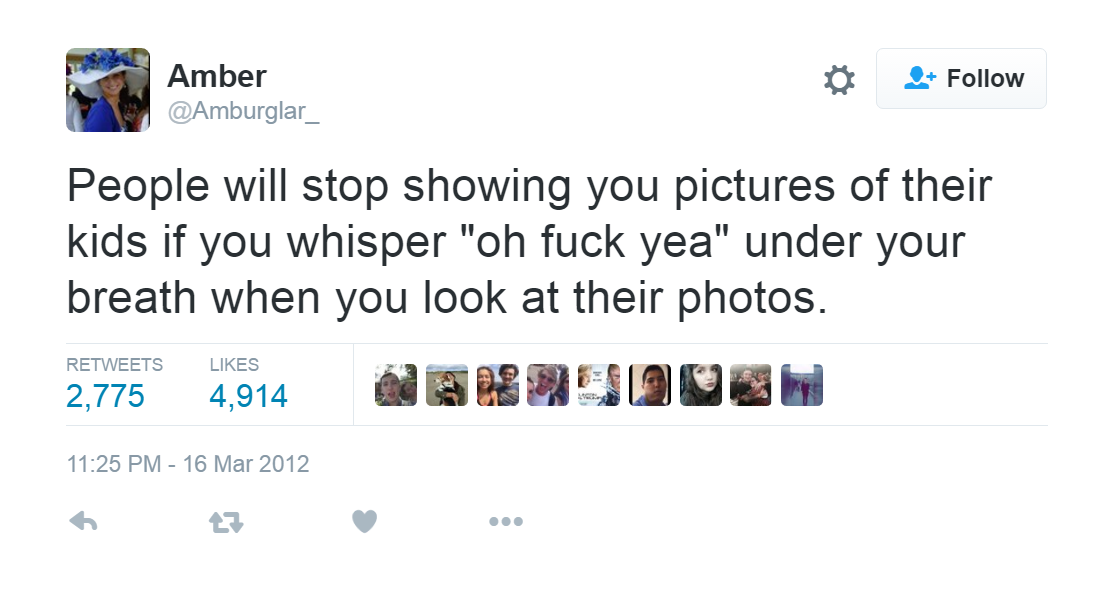
Task: Follow Amber with the Follow button
Action: click(x=961, y=79)
